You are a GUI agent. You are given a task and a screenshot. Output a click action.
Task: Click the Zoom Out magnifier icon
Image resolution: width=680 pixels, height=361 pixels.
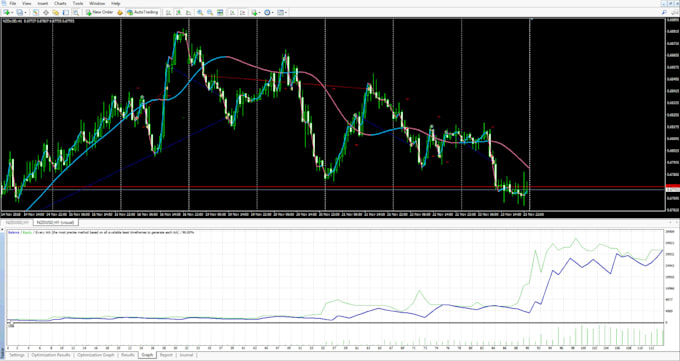coord(210,13)
